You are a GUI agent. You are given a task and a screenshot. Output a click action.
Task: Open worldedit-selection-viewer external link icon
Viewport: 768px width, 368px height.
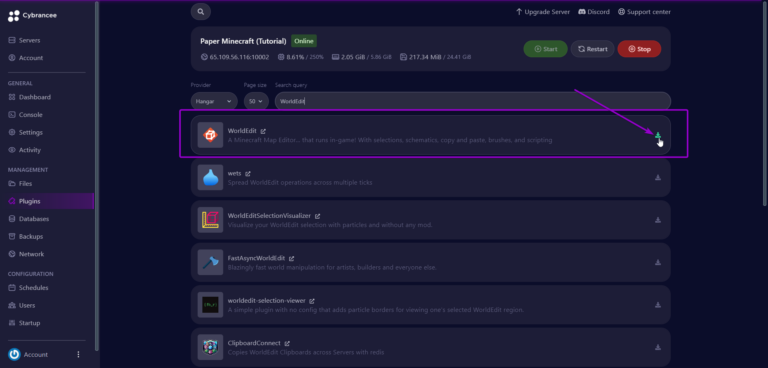tap(312, 301)
